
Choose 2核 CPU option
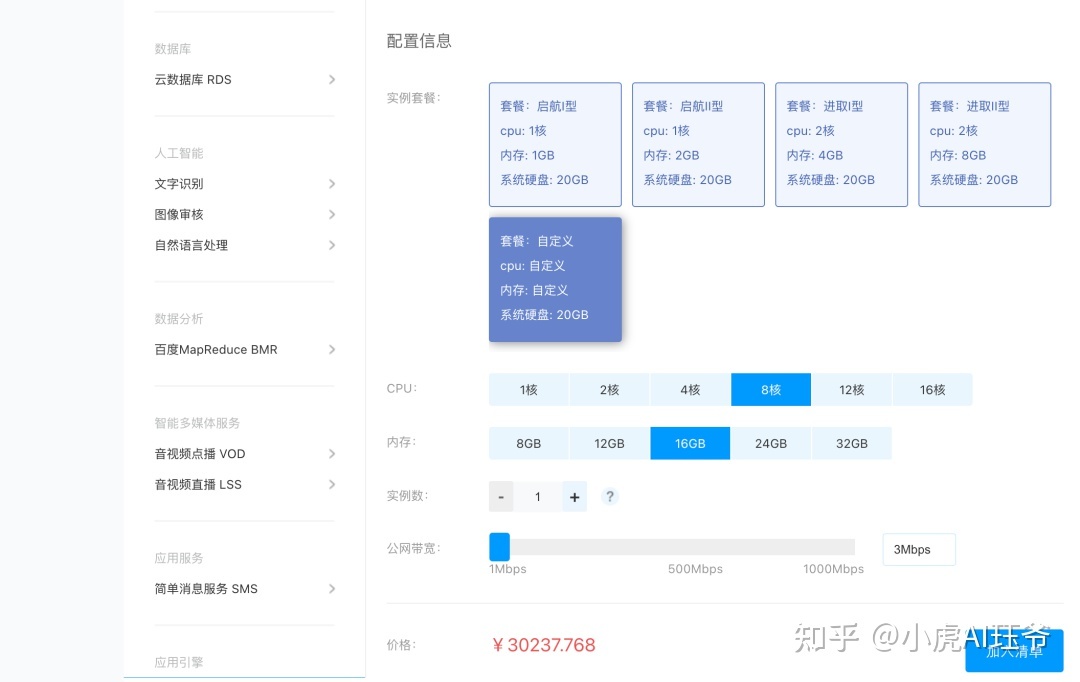[x=610, y=390]
